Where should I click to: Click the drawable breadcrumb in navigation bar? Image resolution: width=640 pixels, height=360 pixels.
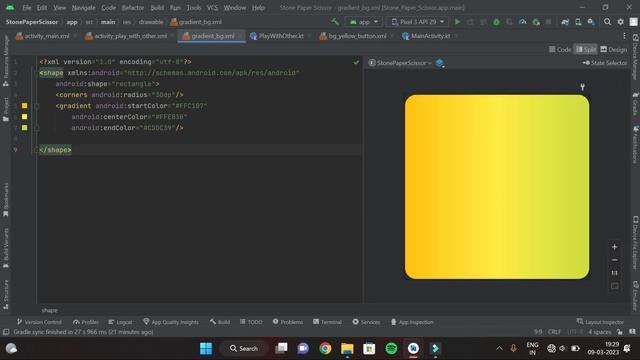(x=151, y=22)
